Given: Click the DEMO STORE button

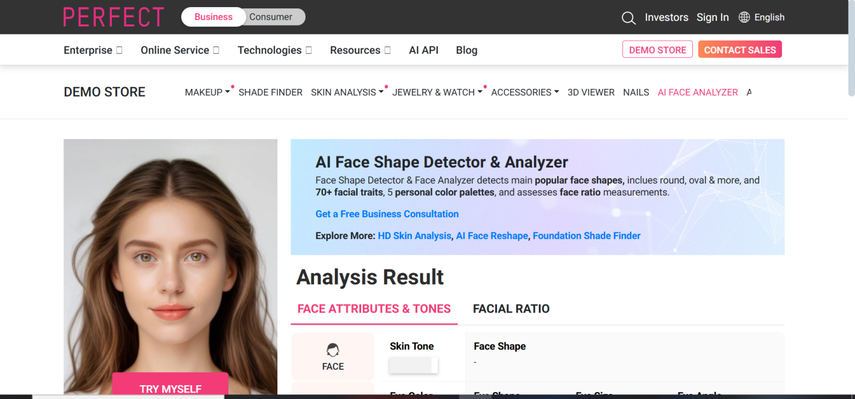Looking at the screenshot, I should point(658,50).
